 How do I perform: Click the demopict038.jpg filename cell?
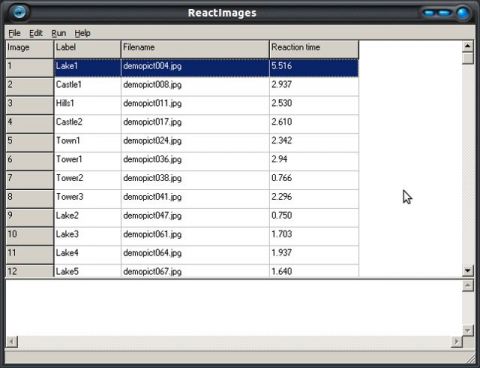pyautogui.click(x=195, y=180)
